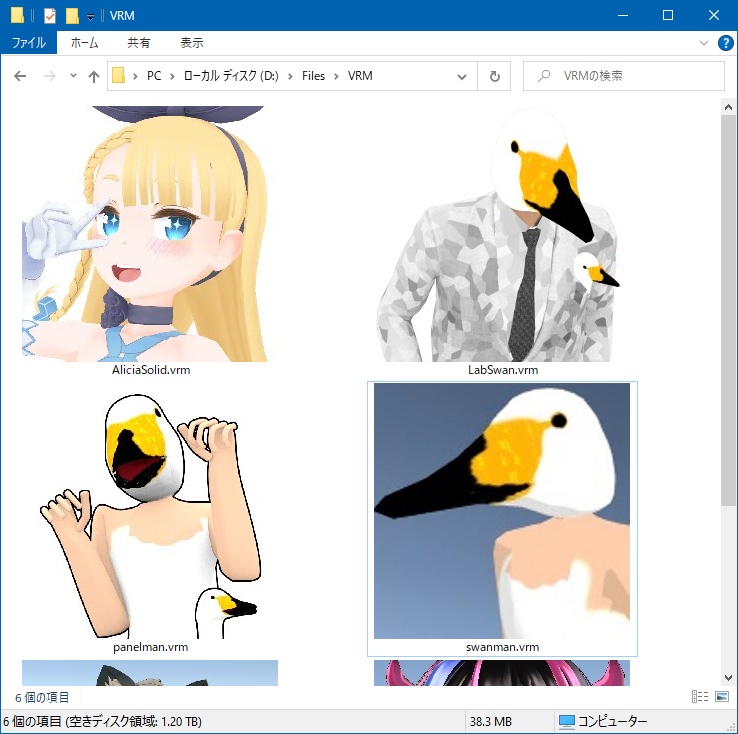
Task: Open the 共有 ribbon tab
Action: (x=139, y=43)
